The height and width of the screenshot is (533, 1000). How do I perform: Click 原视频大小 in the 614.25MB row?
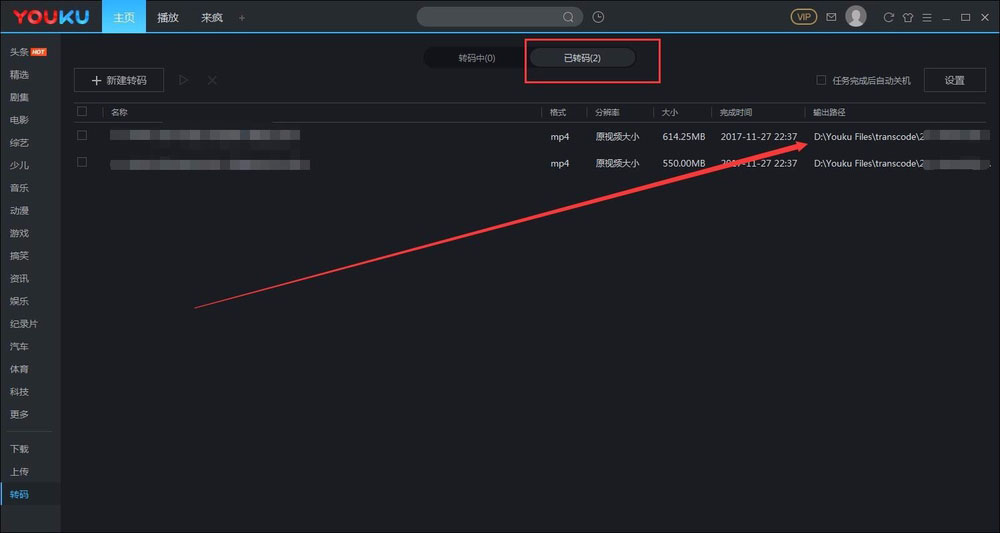(x=617, y=136)
